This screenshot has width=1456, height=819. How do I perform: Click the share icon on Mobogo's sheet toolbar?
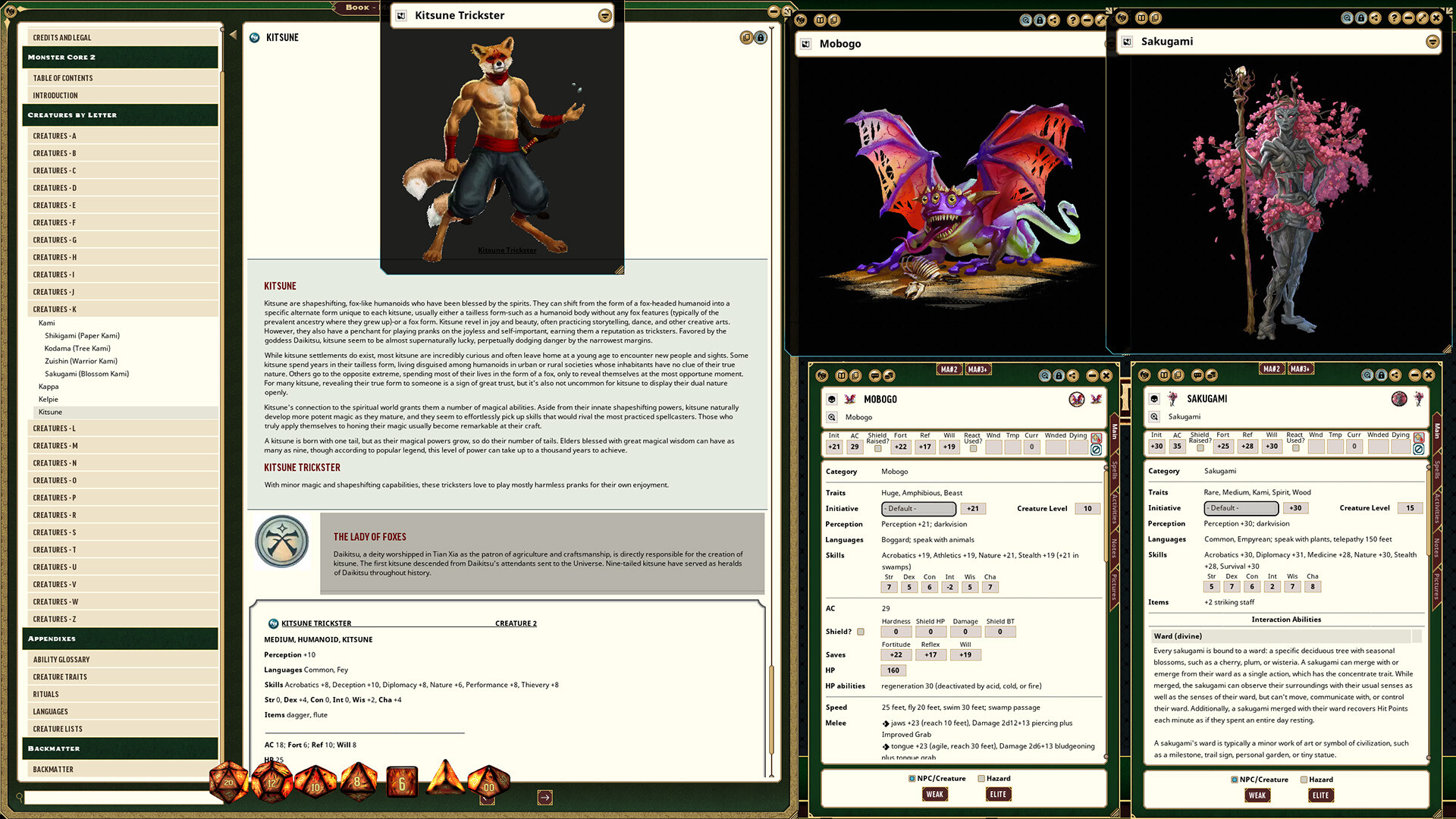pos(1072,375)
